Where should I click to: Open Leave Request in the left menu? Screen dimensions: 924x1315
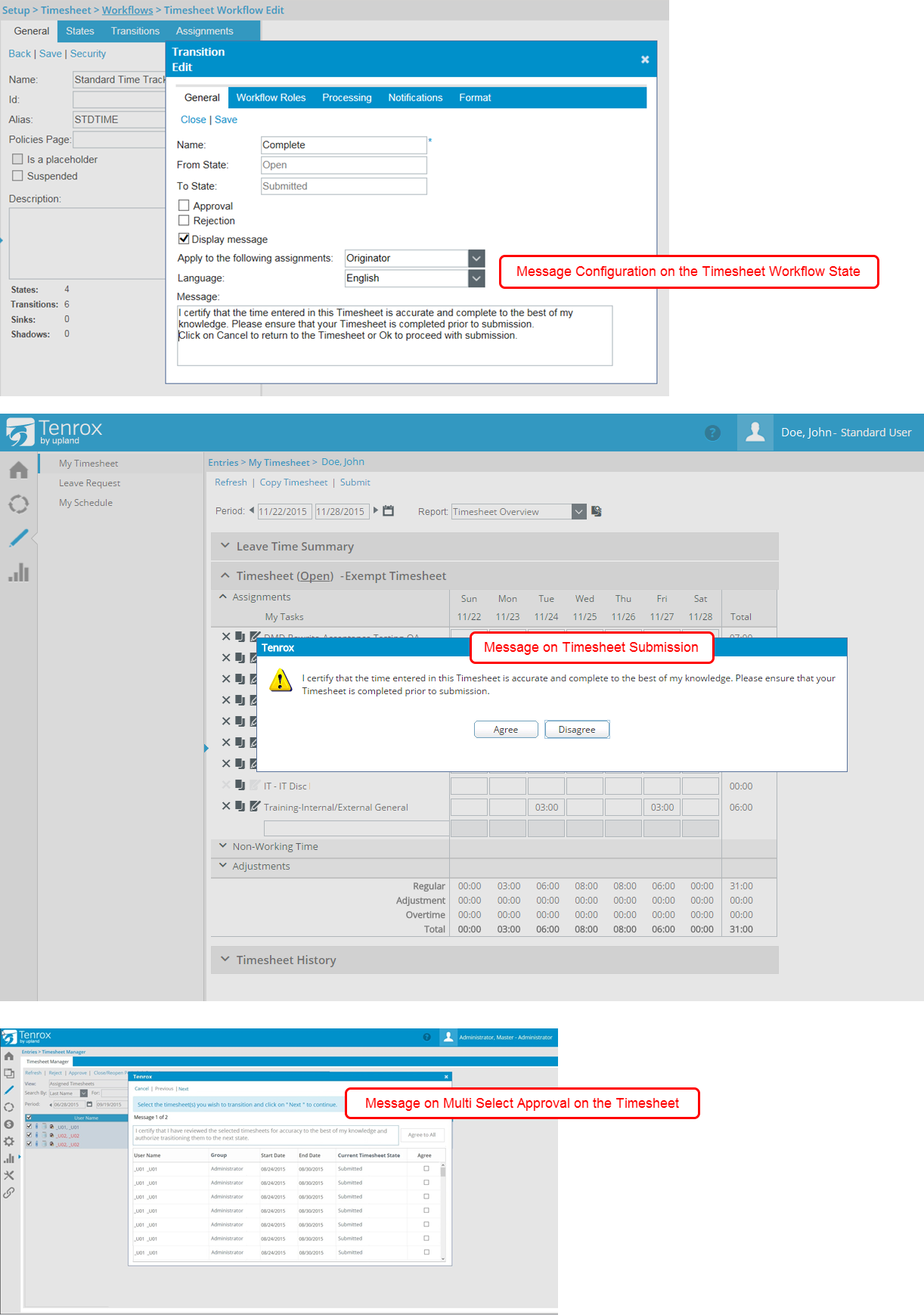pos(89,482)
